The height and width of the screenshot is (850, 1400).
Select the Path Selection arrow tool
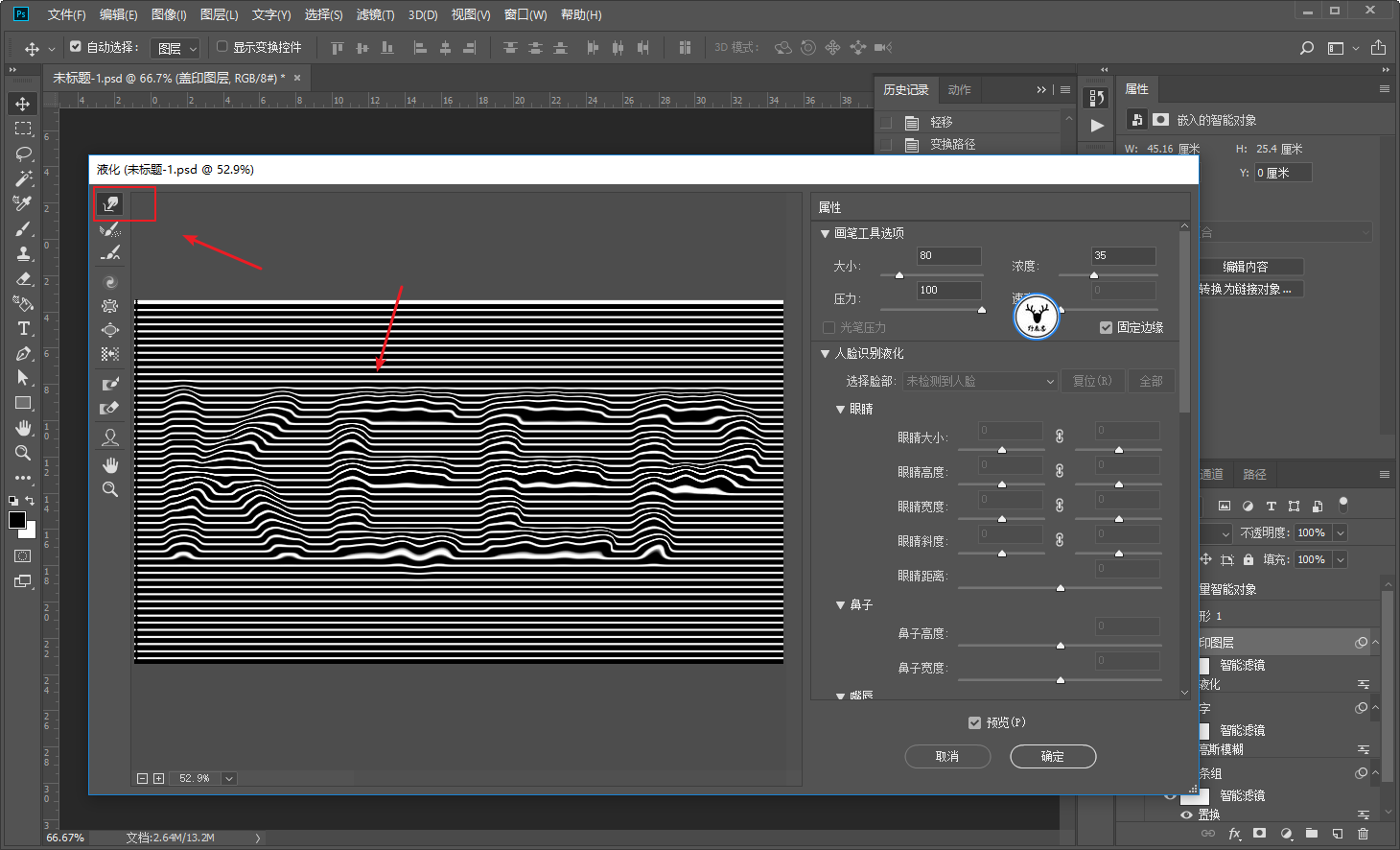click(x=23, y=378)
